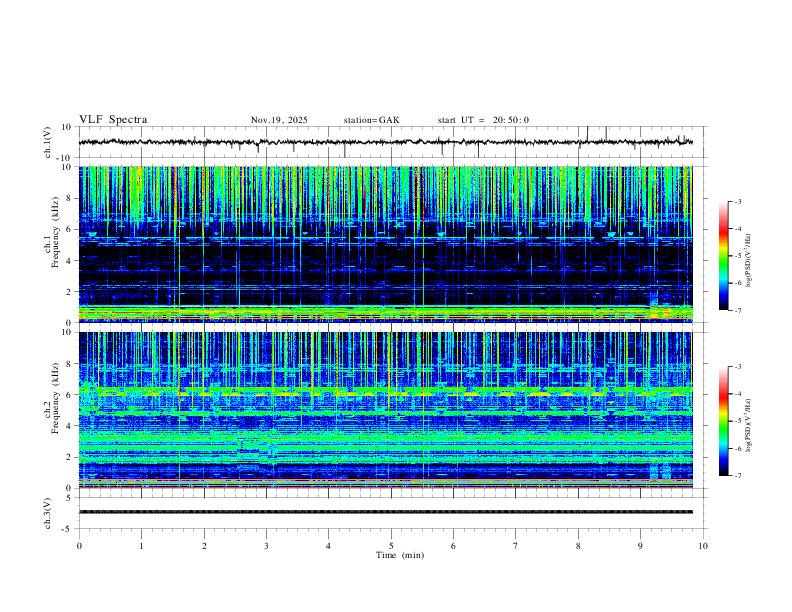Click the ch.1 voltage waveform trace
This screenshot has width=792, height=612.
(385, 142)
